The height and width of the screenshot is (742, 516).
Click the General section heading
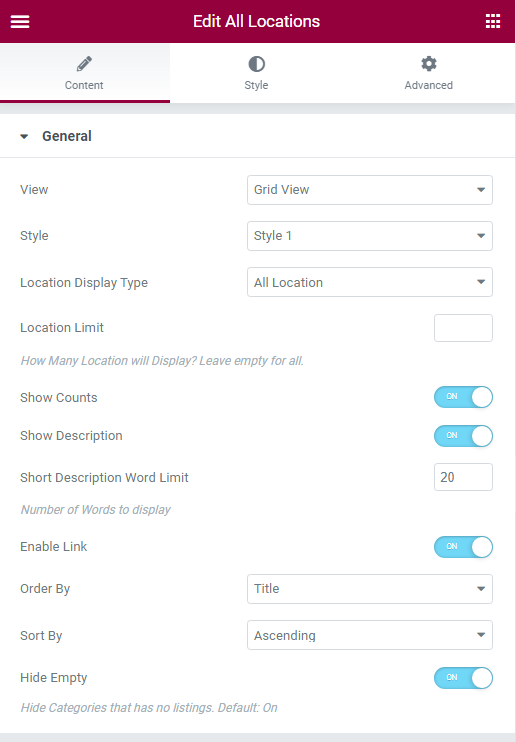(67, 136)
